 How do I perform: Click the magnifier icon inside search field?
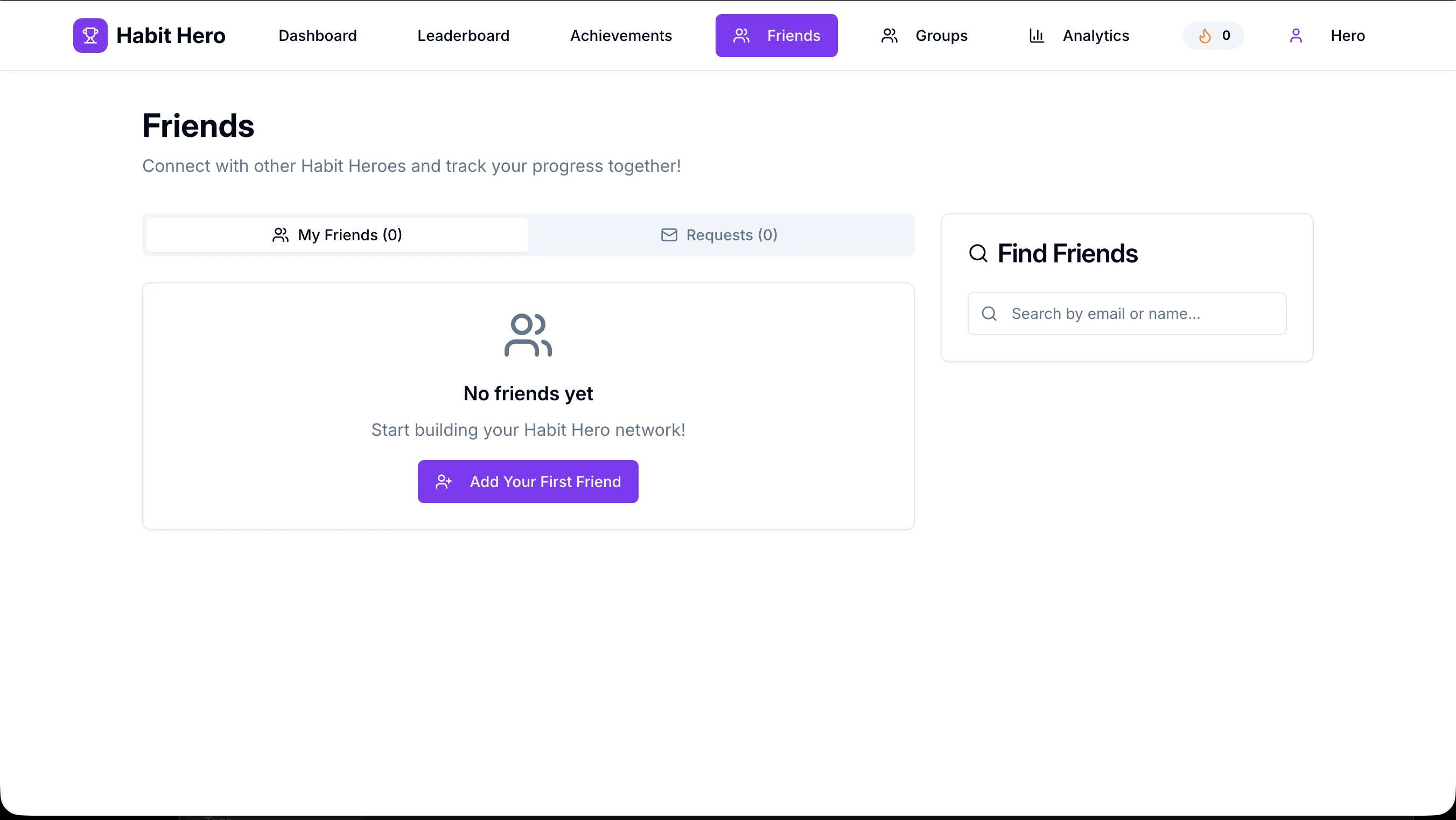[x=989, y=314]
